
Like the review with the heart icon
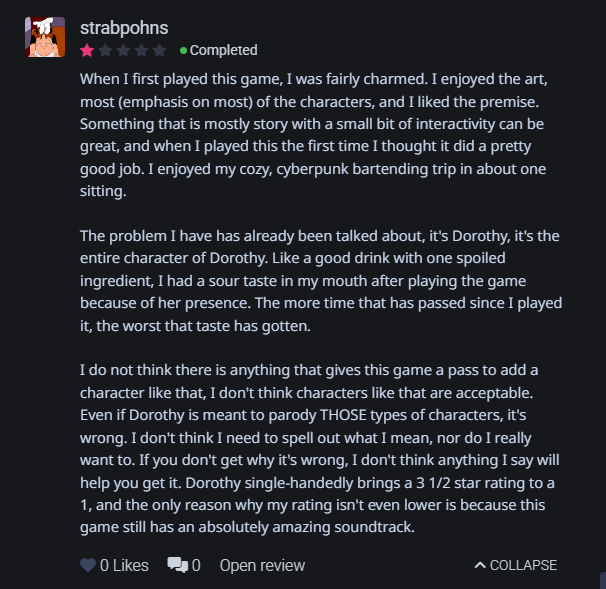pyautogui.click(x=88, y=565)
